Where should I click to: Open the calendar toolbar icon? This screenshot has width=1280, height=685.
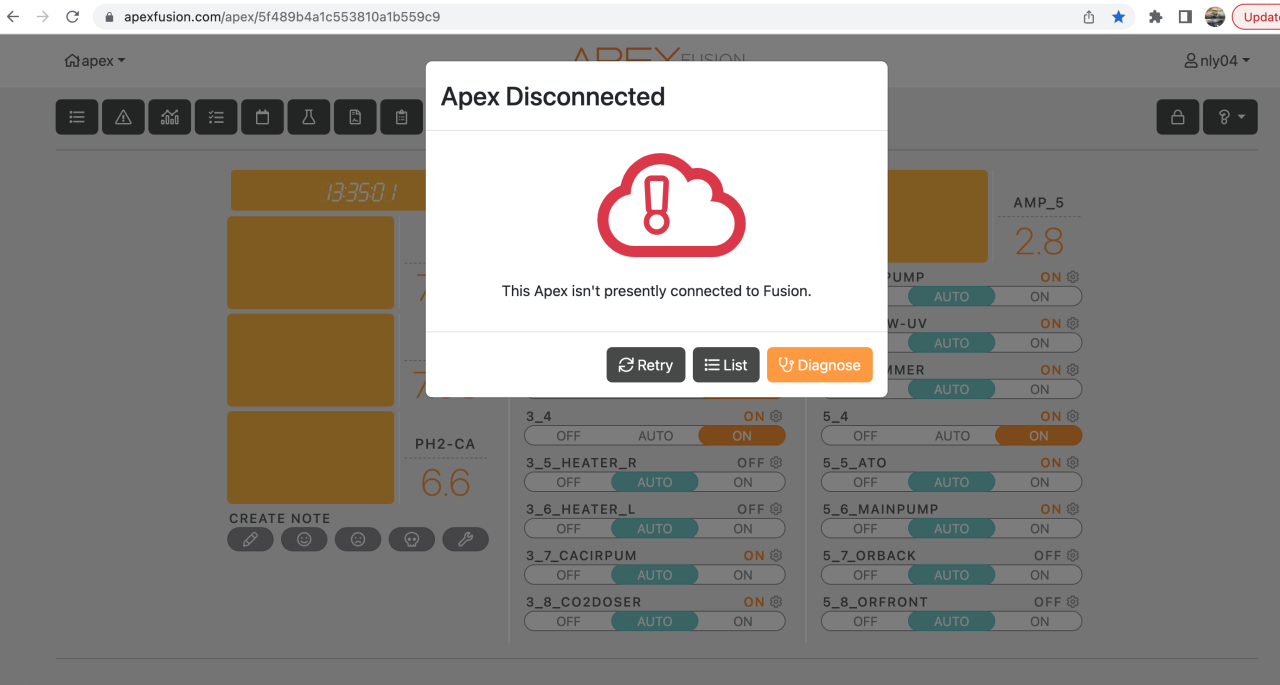pyautogui.click(x=262, y=117)
